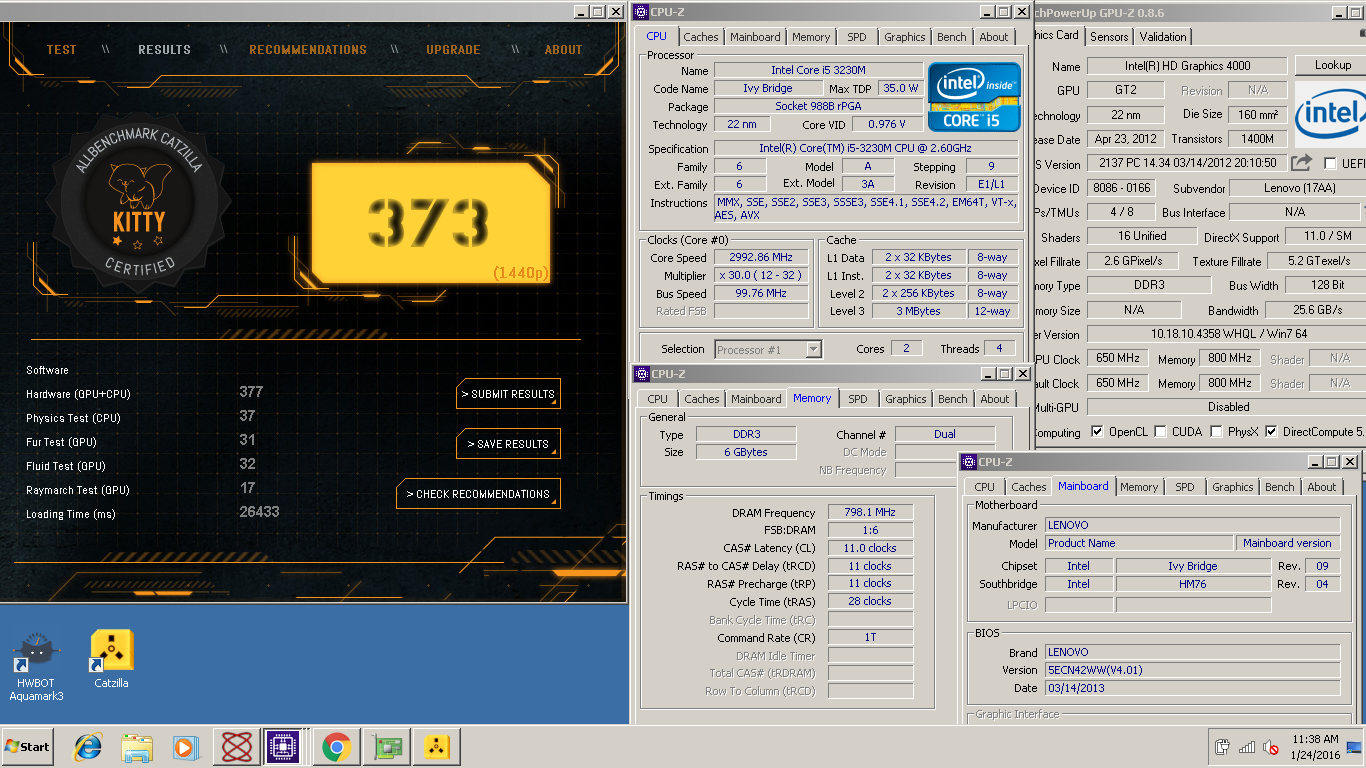The image size is (1366, 768).
Task: Open Bench tab in CPU-Z processor window
Action: [952, 37]
